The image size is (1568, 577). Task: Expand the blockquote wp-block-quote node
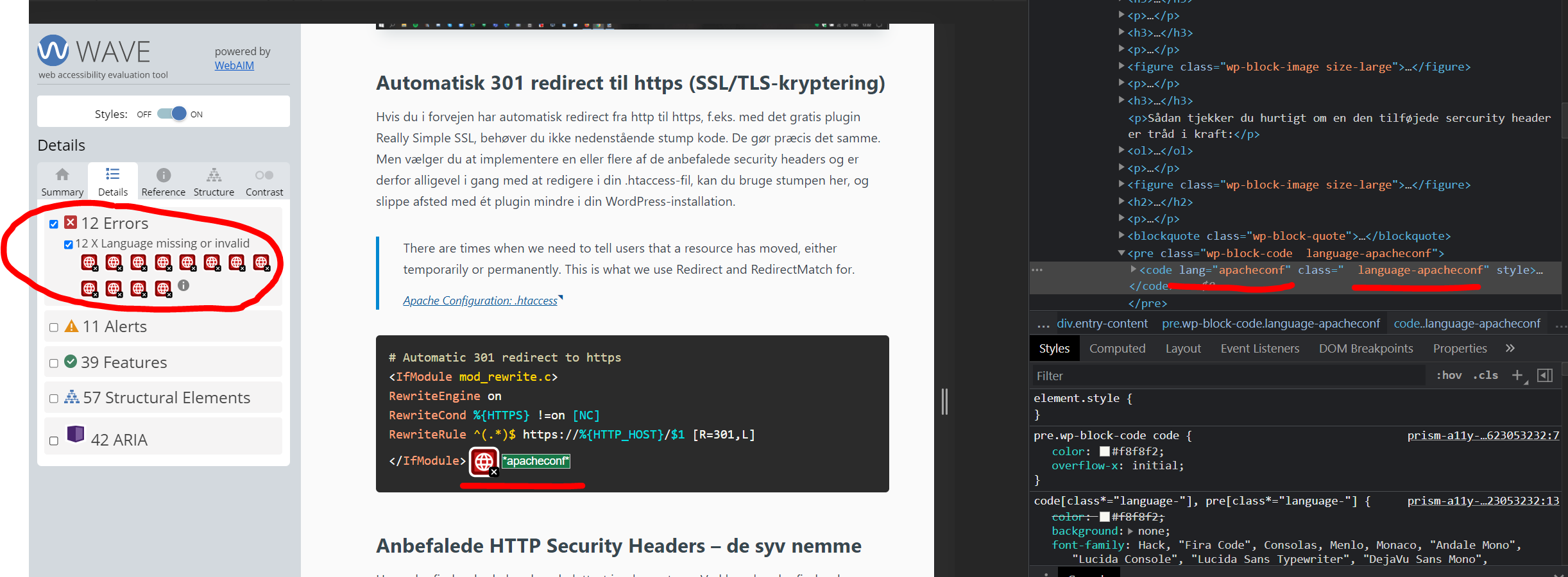click(1121, 235)
